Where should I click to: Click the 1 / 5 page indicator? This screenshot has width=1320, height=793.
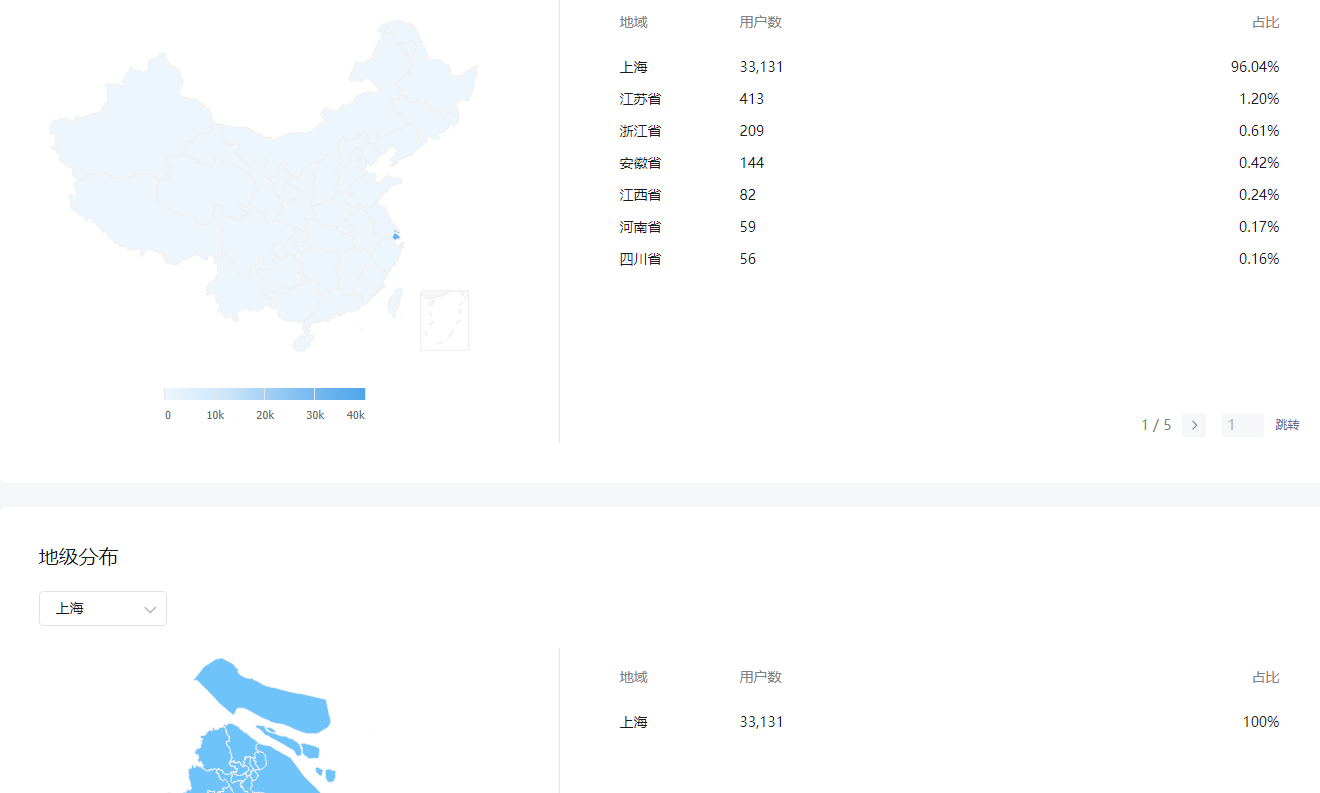click(x=1156, y=425)
